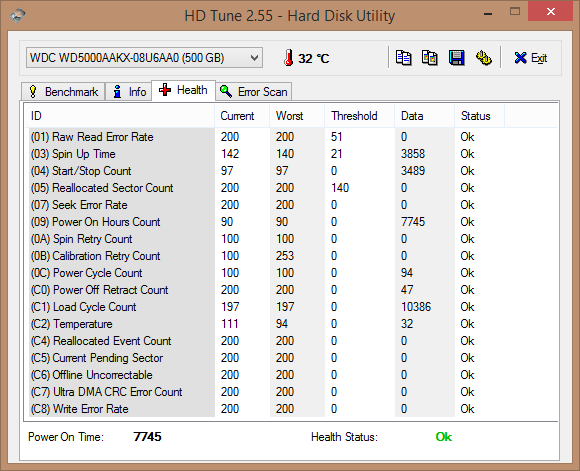Click the thermometer temperature icon
Image resolution: width=580 pixels, height=471 pixels.
[x=289, y=58]
